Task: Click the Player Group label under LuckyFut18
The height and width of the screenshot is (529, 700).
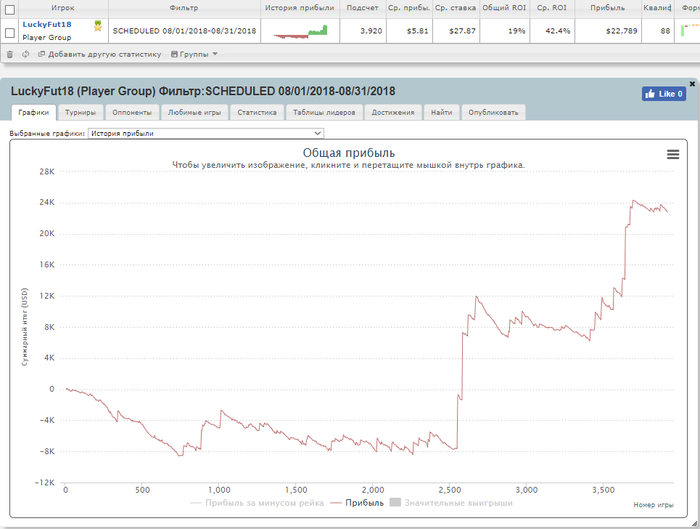Action: 47,37
